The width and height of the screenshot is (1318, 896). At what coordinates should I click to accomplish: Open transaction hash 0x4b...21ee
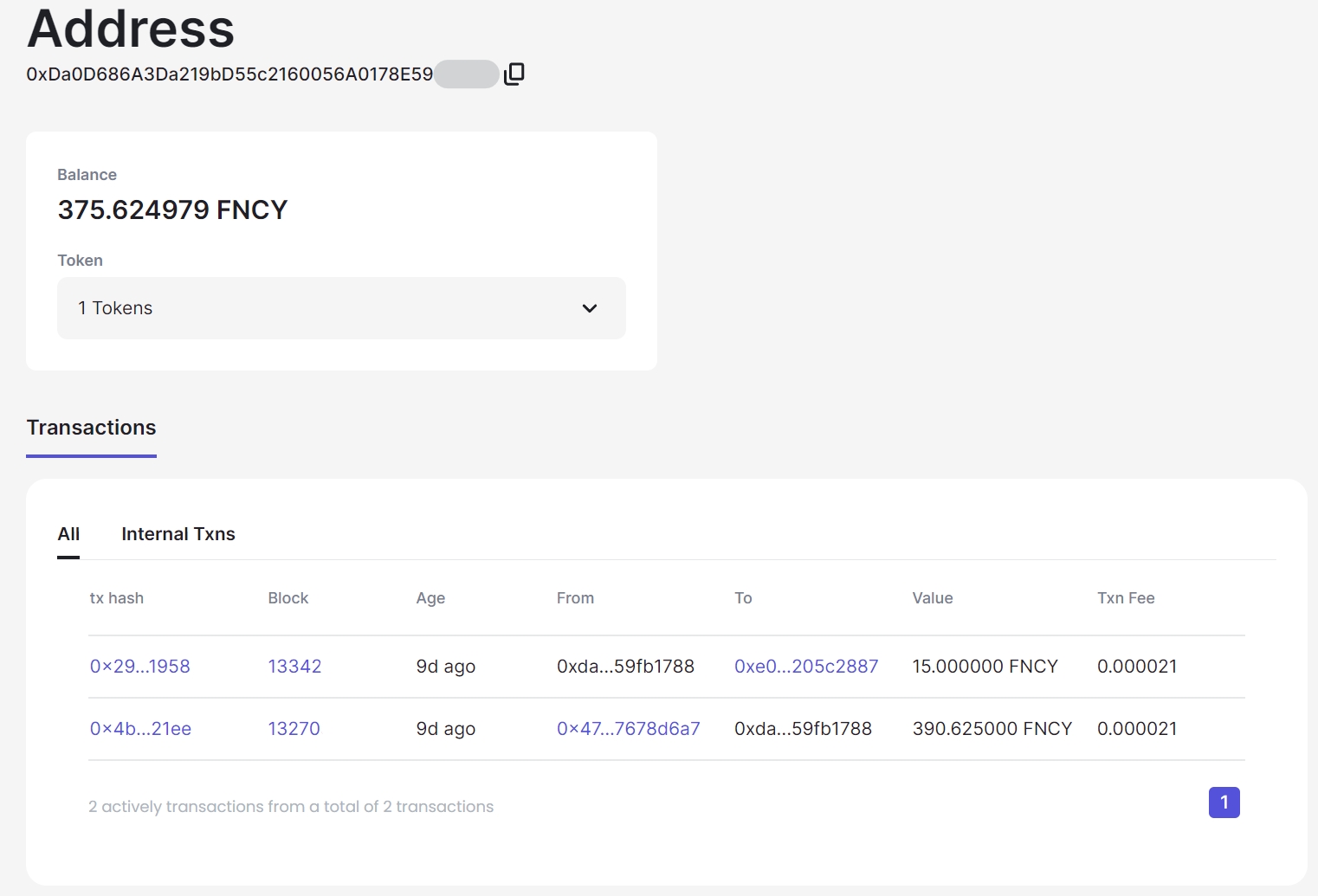[140, 729]
